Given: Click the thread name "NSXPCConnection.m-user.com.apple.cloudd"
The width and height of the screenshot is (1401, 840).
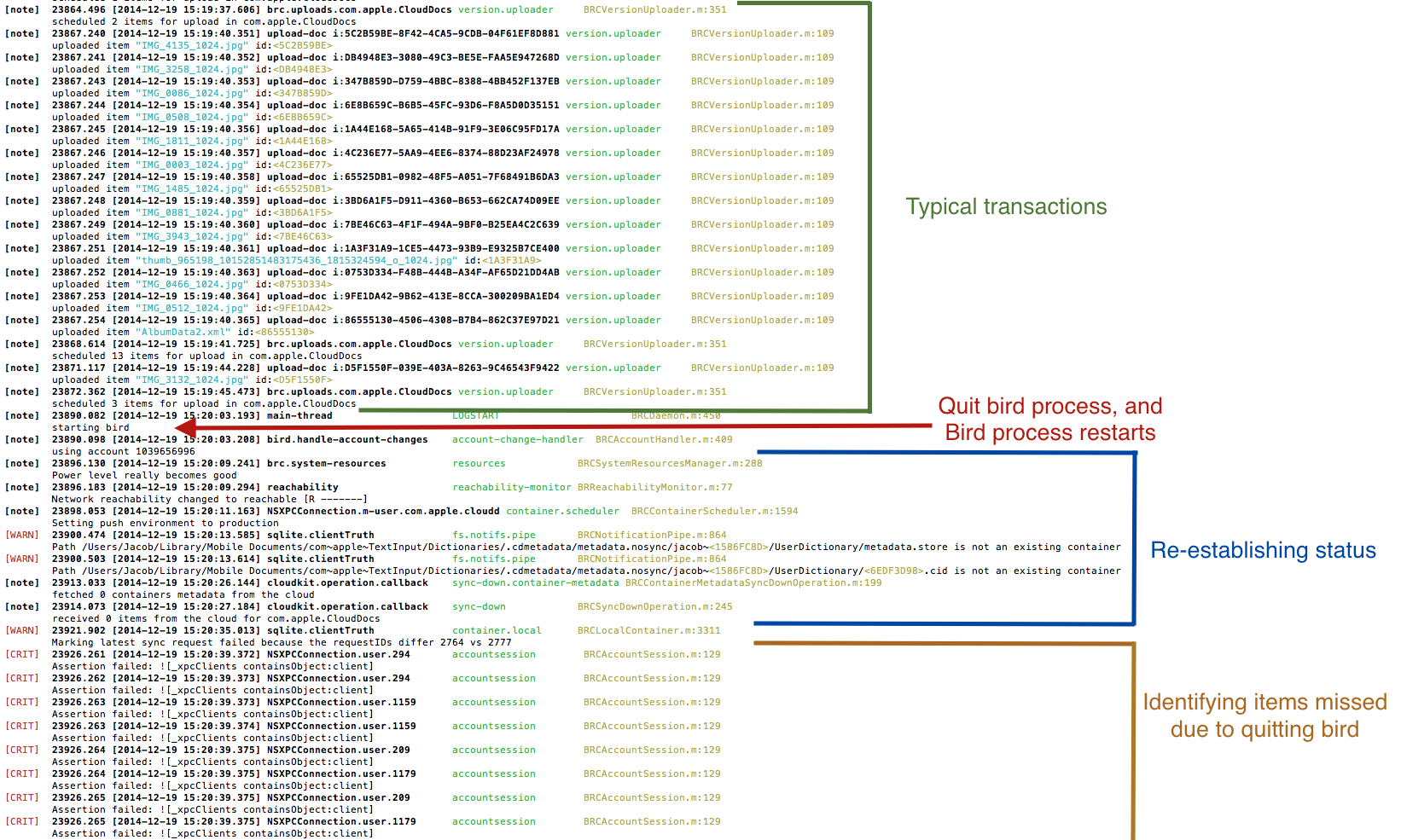Looking at the screenshot, I should (x=383, y=512).
